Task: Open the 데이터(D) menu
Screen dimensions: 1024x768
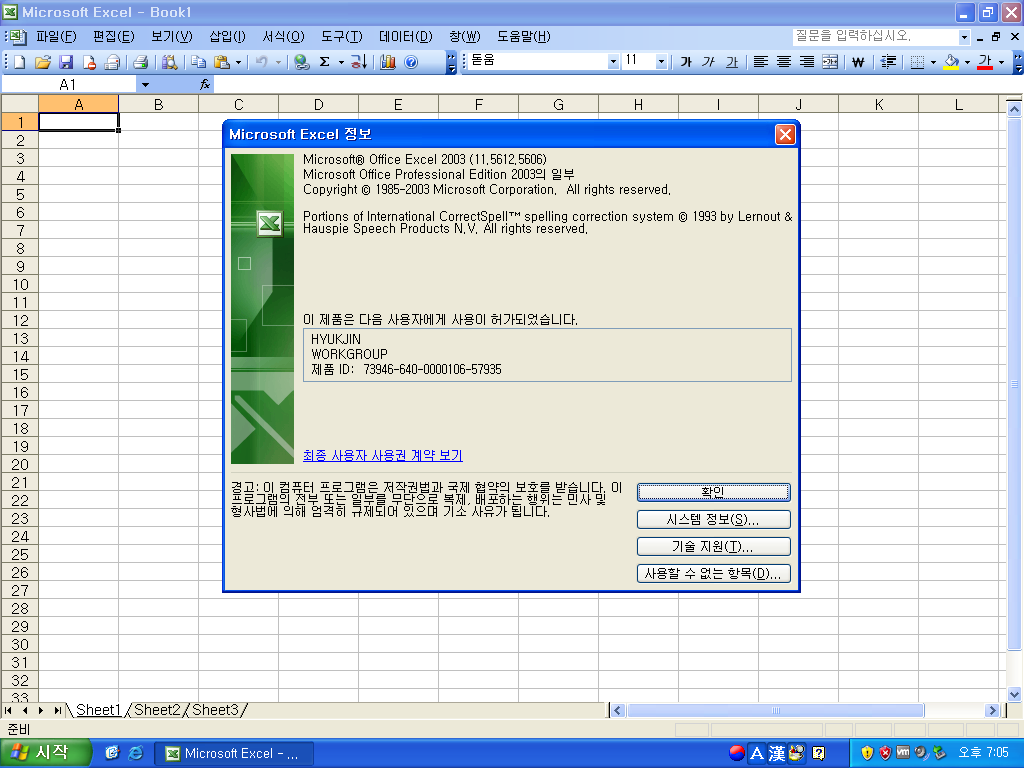Action: click(x=406, y=37)
